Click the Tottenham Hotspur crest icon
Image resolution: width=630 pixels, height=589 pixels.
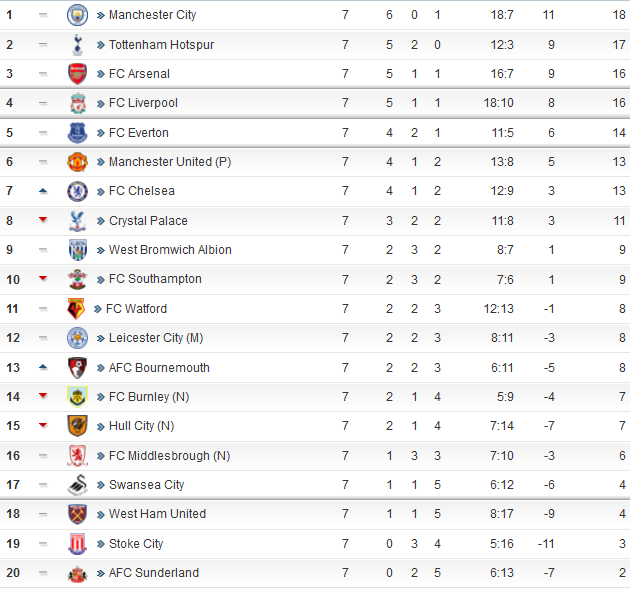click(77, 45)
